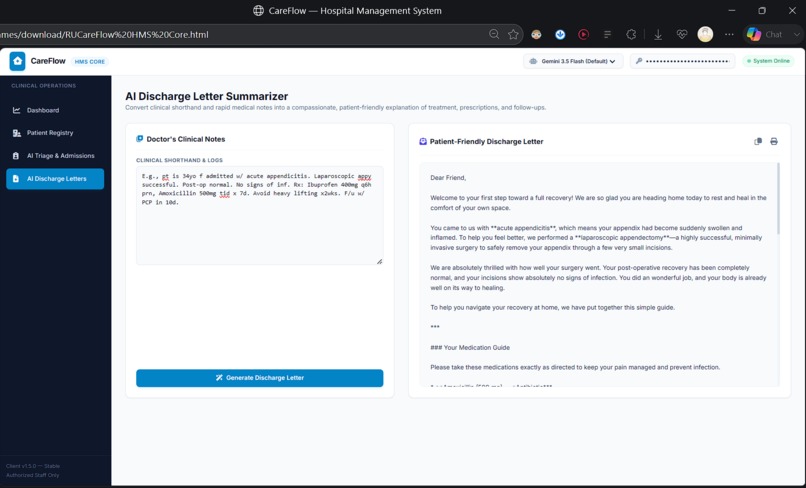Open the Copilot Chat button
Viewport: 806px width, 488px height.
click(765, 34)
